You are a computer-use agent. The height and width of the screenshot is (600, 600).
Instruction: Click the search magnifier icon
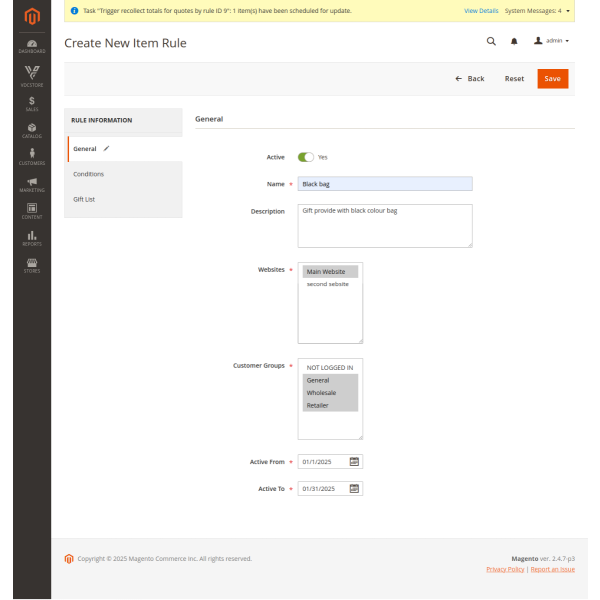pos(490,42)
